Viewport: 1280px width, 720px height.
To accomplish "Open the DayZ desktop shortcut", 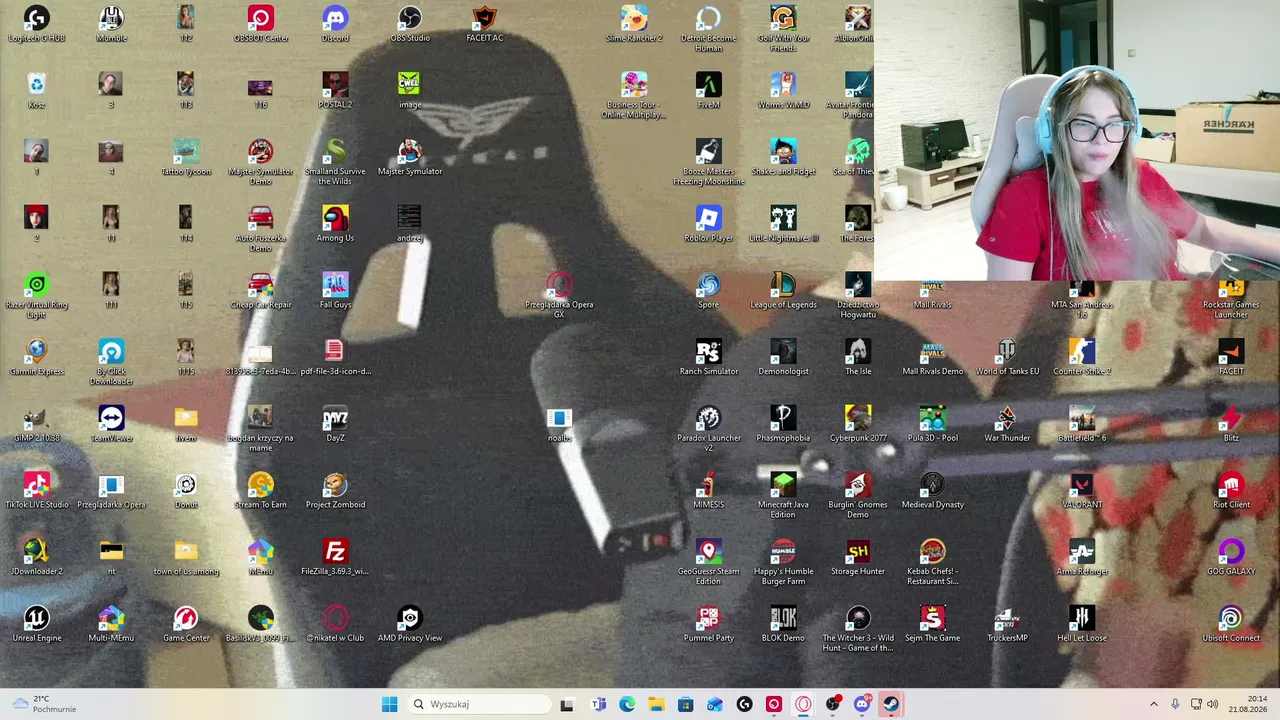I will [x=335, y=425].
